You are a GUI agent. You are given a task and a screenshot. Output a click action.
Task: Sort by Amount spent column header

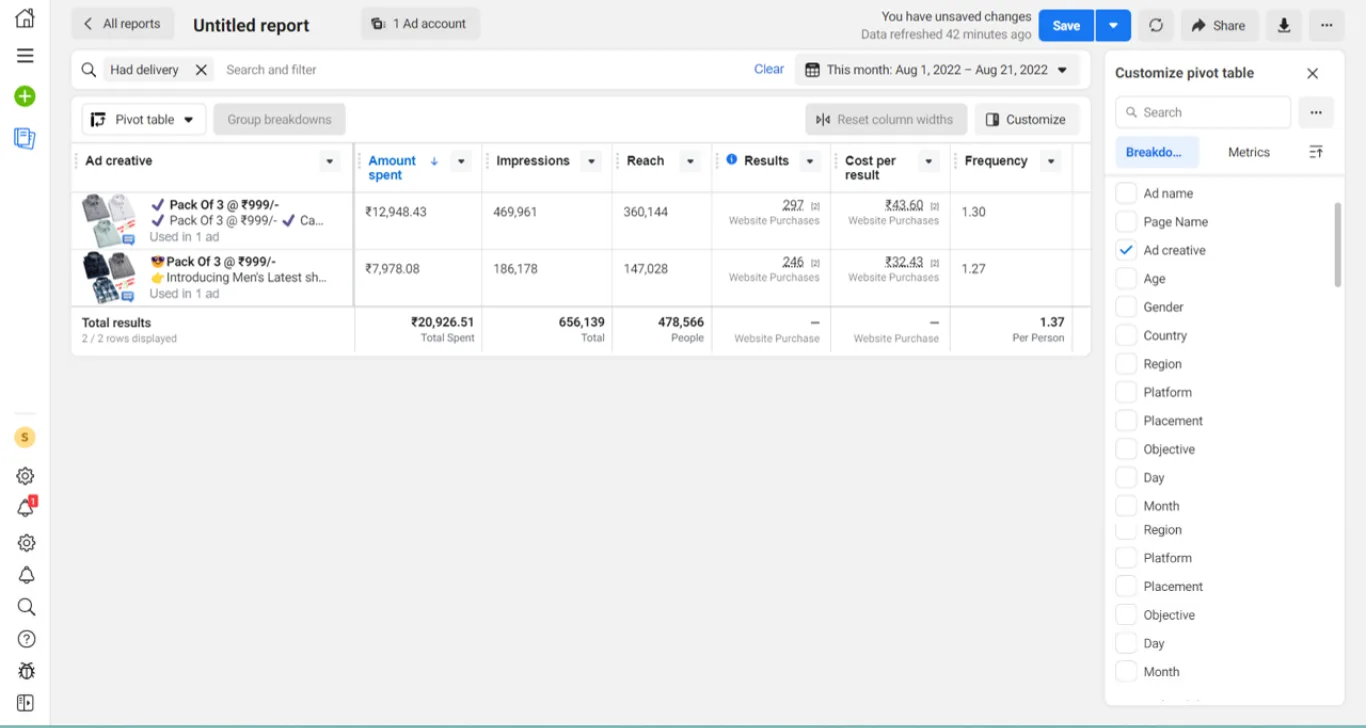[392, 167]
